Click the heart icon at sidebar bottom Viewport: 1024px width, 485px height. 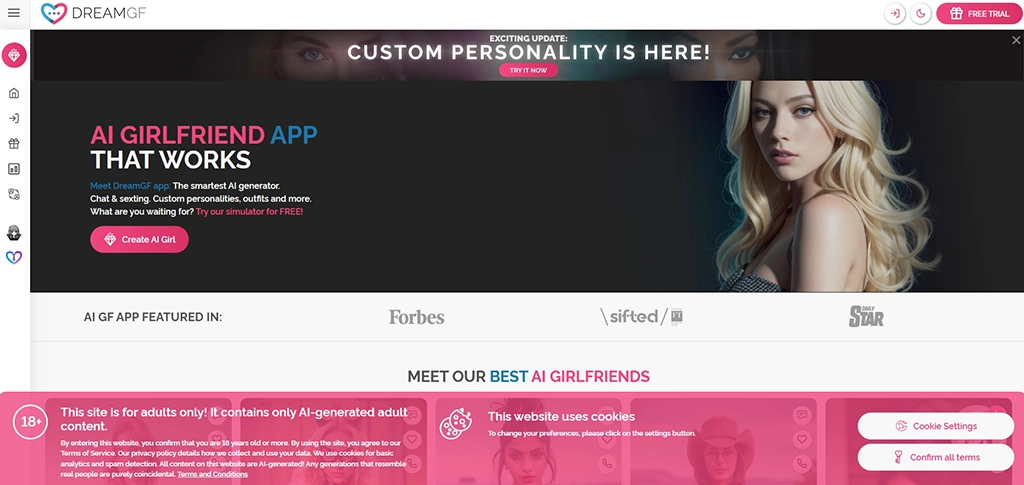(x=14, y=257)
